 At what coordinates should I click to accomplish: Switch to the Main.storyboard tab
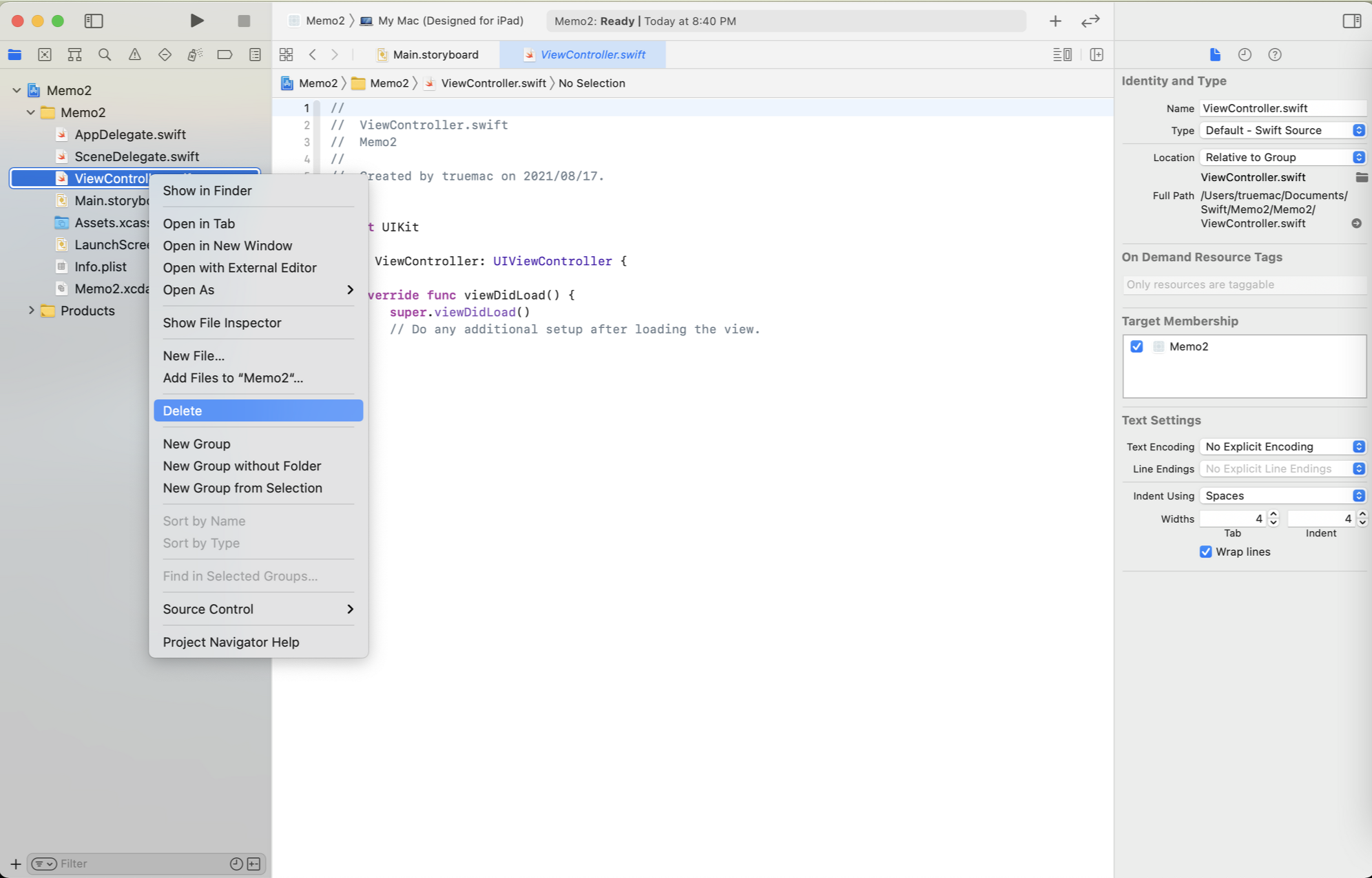(435, 54)
